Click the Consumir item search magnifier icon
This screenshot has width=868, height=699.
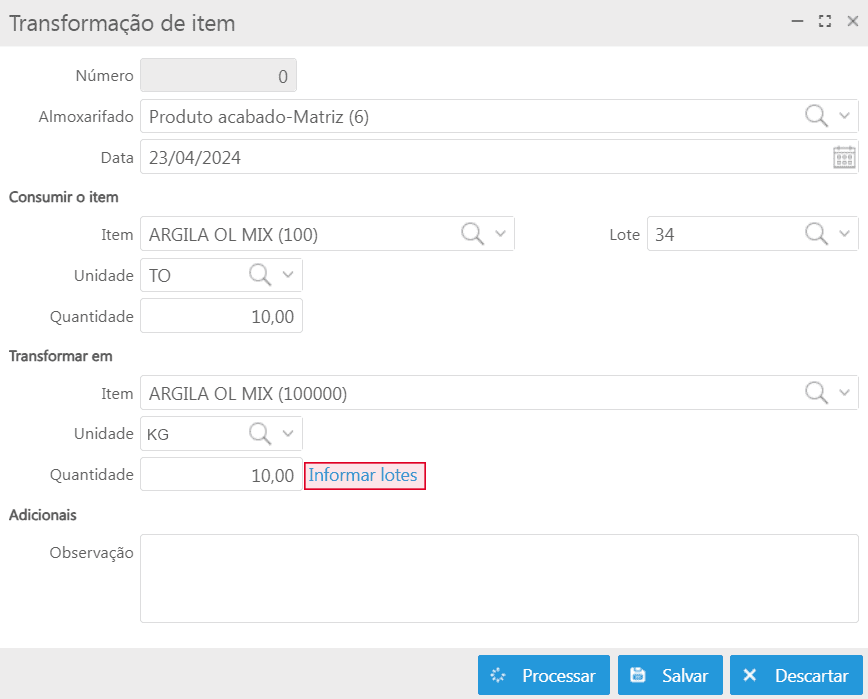[x=472, y=234]
